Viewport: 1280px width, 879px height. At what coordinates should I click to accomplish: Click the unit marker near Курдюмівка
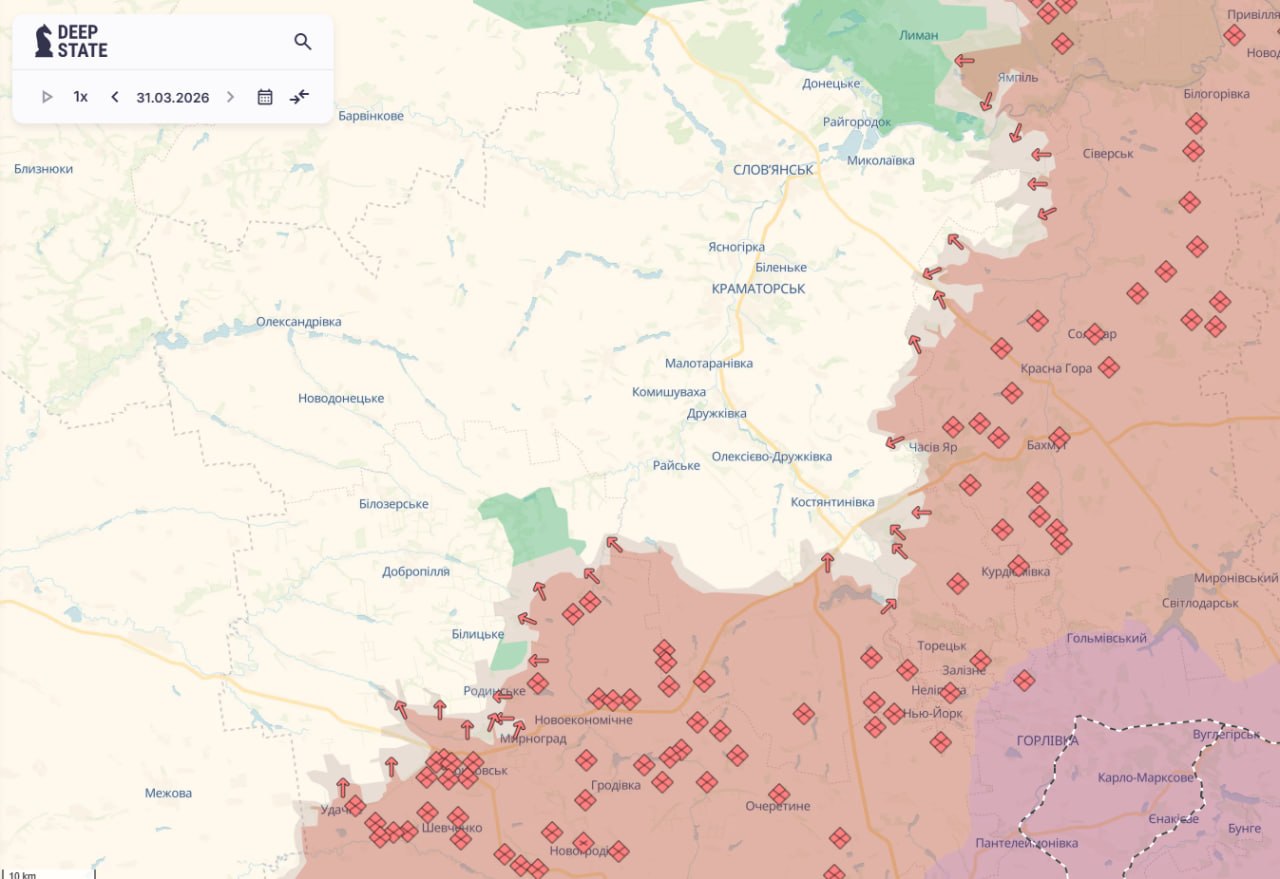tap(1018, 566)
